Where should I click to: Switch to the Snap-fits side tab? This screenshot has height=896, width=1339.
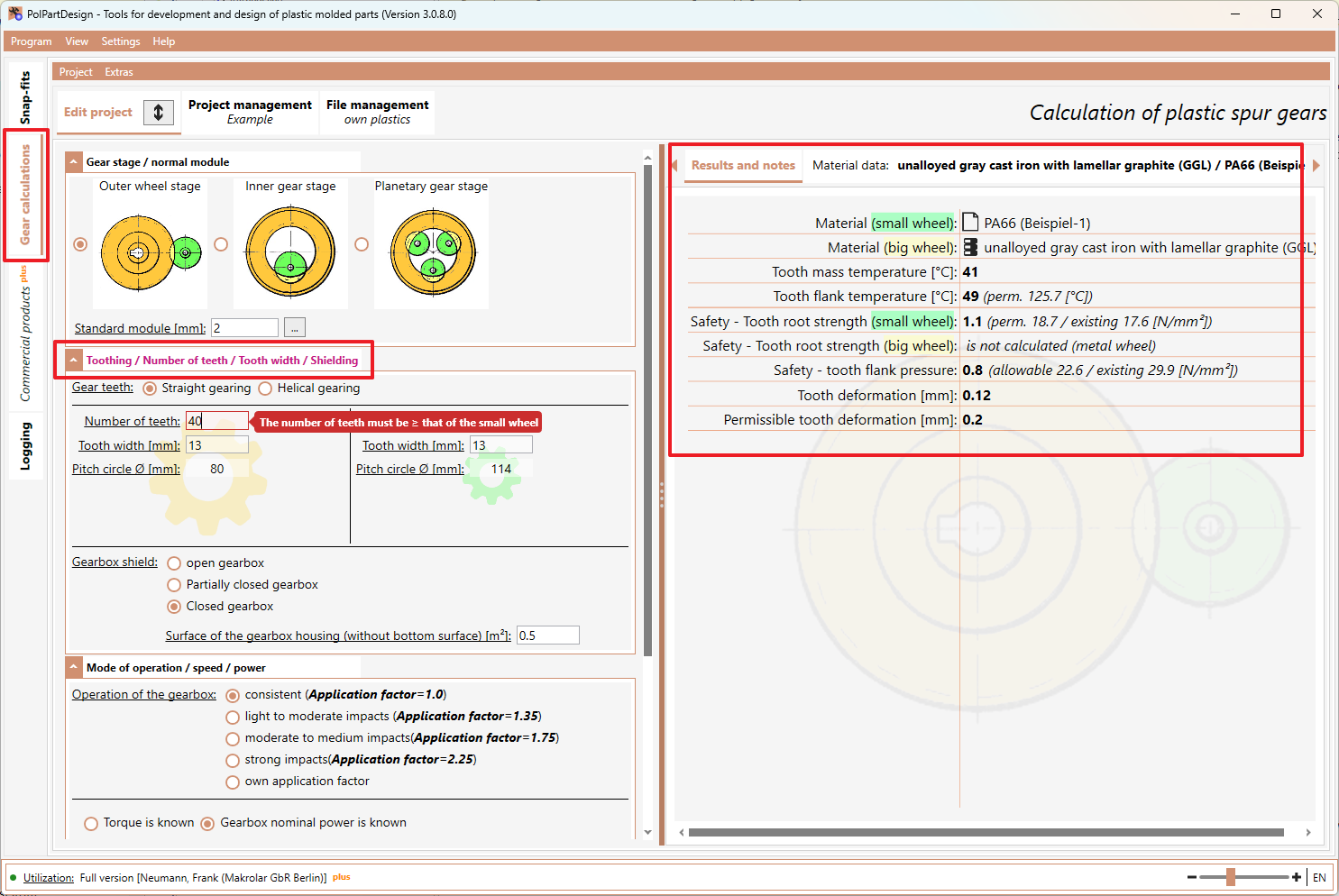(x=25, y=97)
